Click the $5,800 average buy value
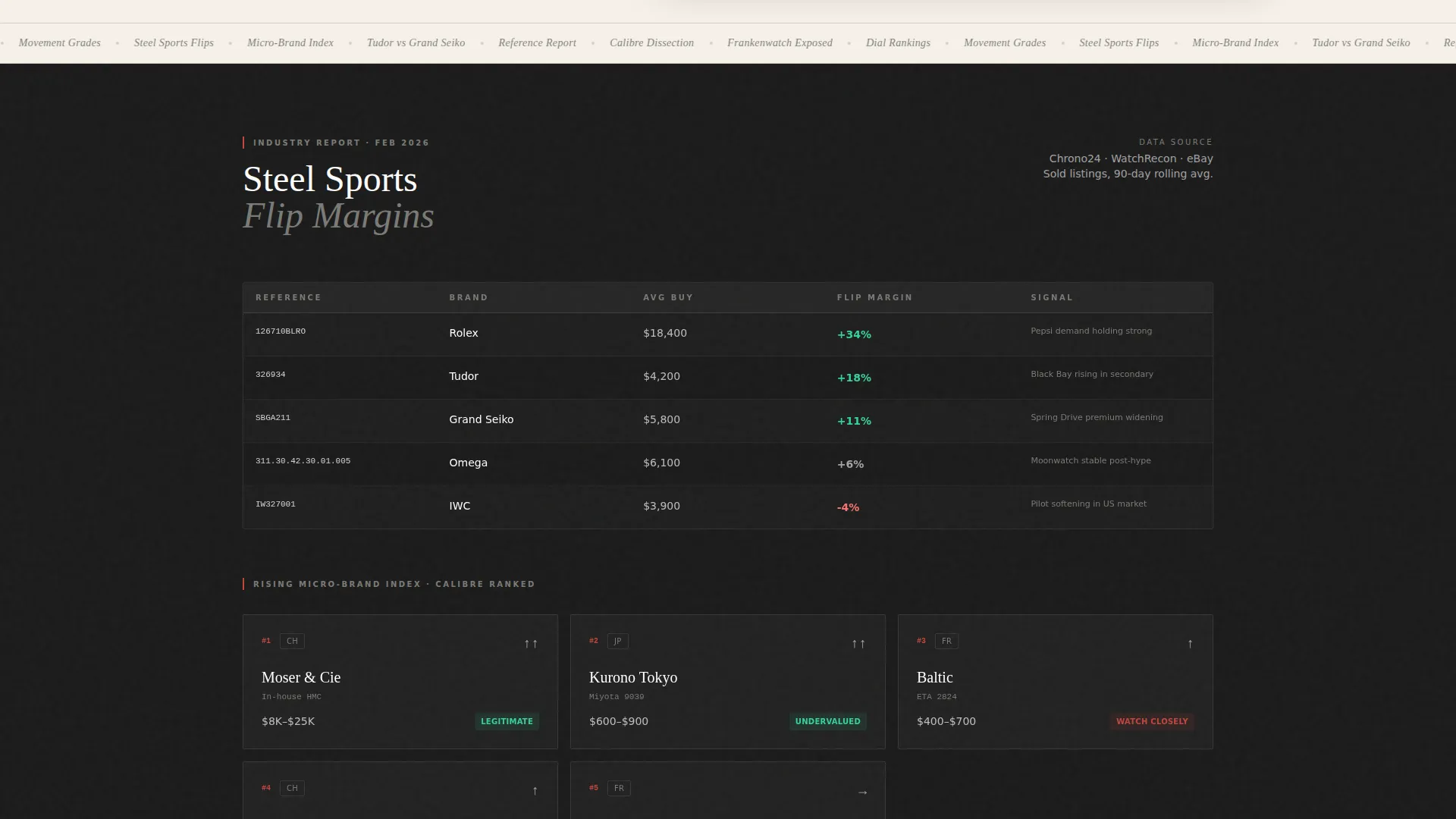Viewport: 1456px width, 819px height. coord(661,419)
